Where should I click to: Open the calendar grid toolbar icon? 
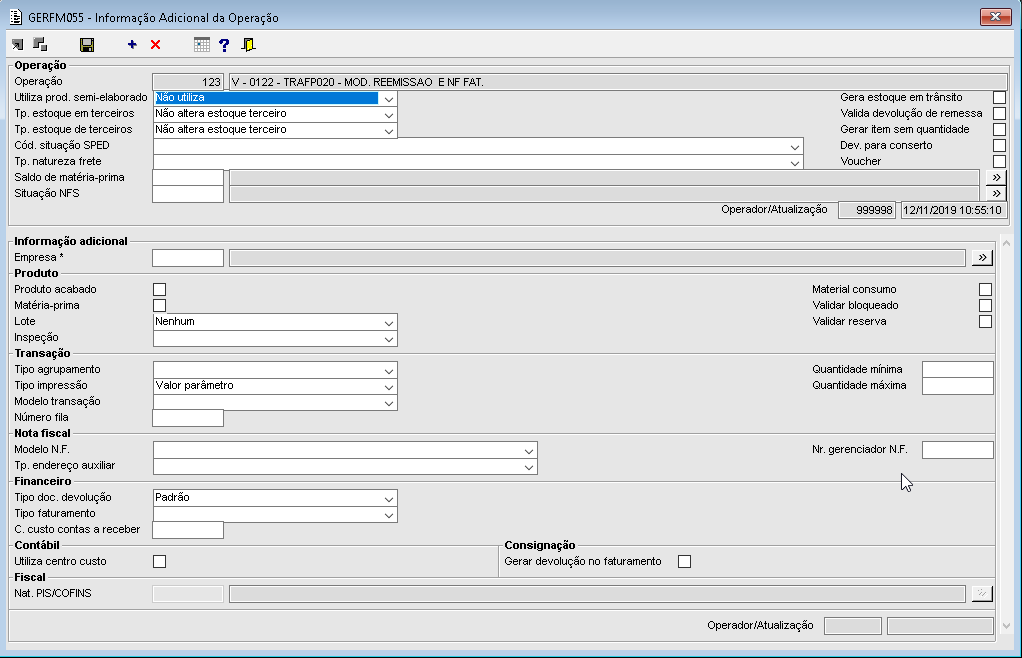202,44
